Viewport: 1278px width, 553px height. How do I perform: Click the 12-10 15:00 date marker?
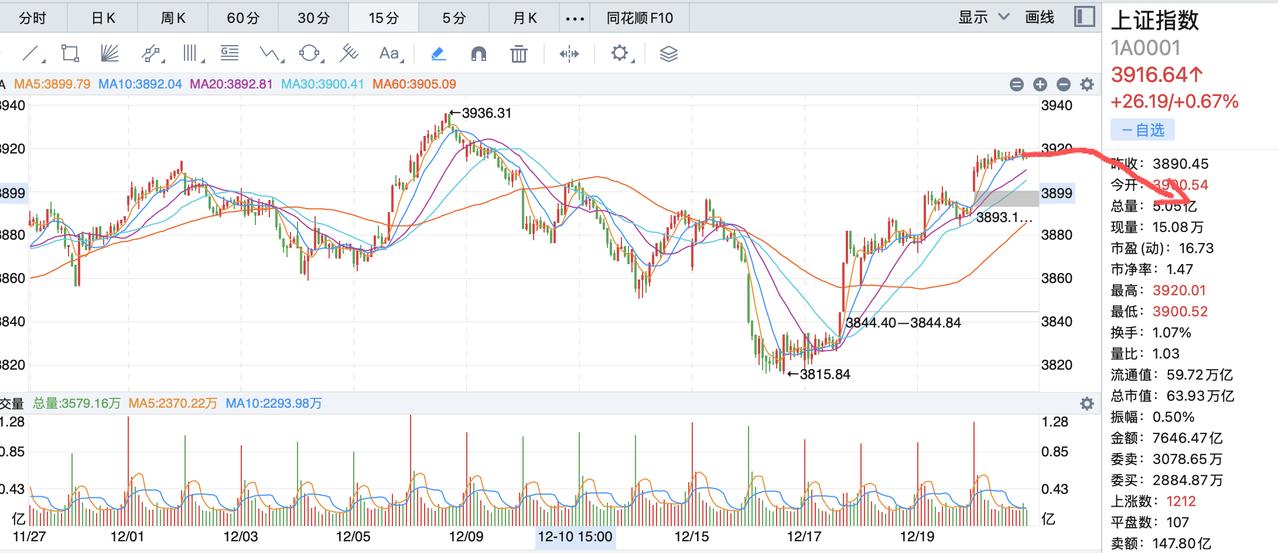pos(575,537)
